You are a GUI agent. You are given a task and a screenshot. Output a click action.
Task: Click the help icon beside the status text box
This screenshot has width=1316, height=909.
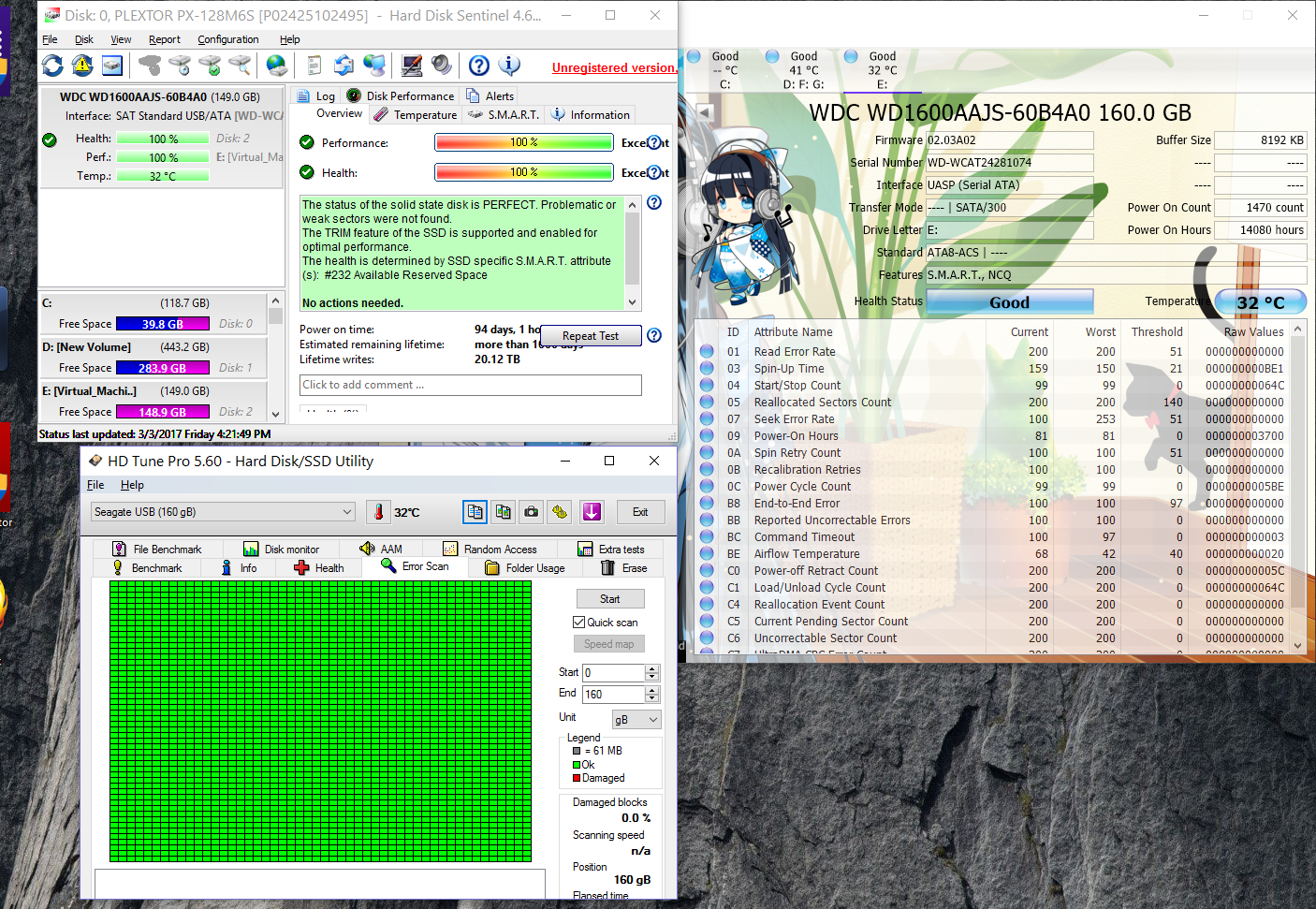(x=654, y=202)
